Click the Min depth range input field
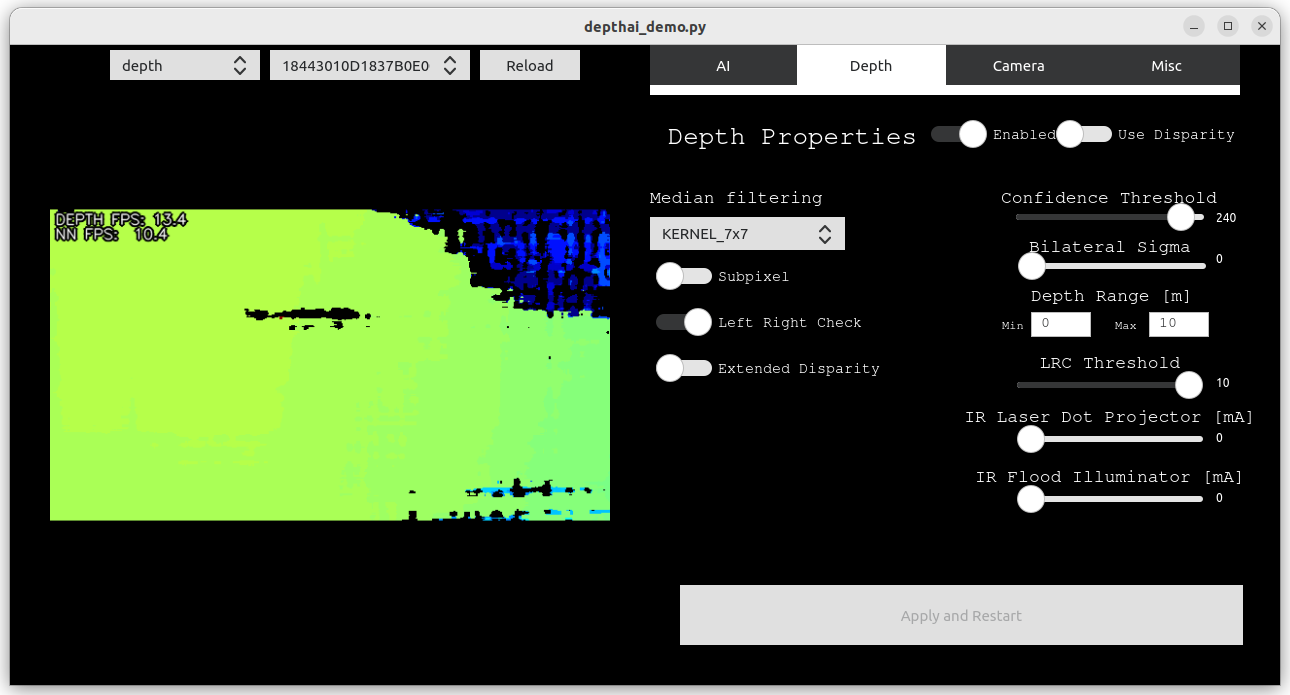 (x=1060, y=324)
